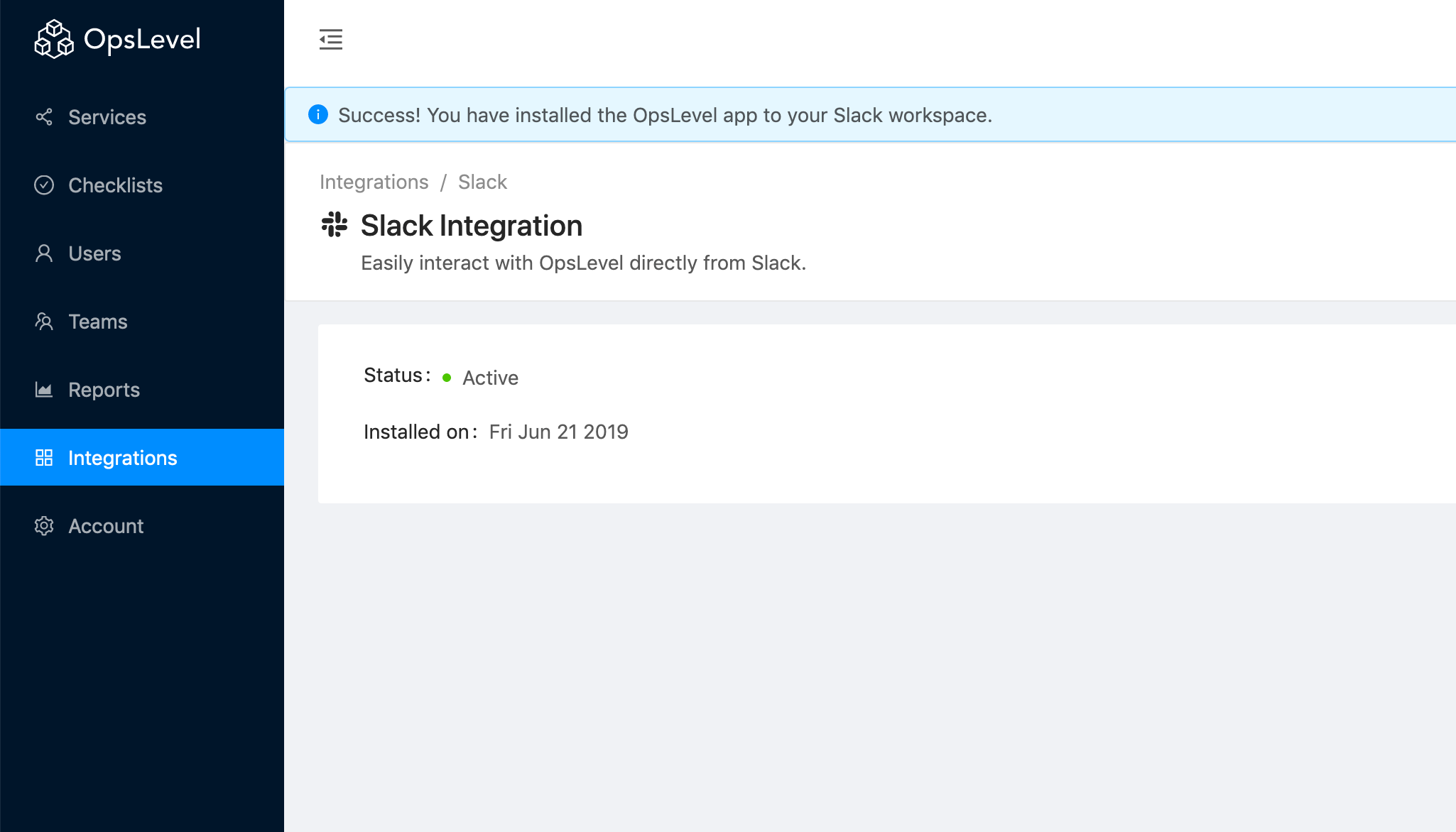The image size is (1456, 832).
Task: Click the Slack logo icon beside heading
Action: 335,224
